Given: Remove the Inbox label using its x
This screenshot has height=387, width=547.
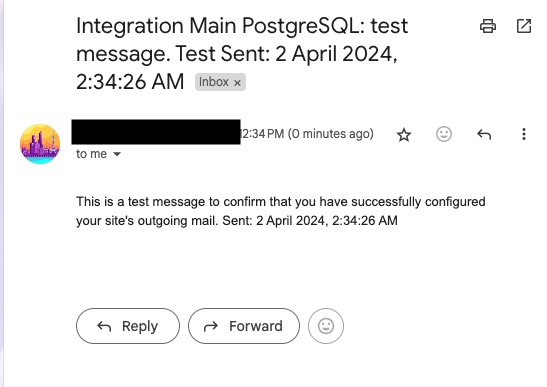Looking at the screenshot, I should [237, 83].
